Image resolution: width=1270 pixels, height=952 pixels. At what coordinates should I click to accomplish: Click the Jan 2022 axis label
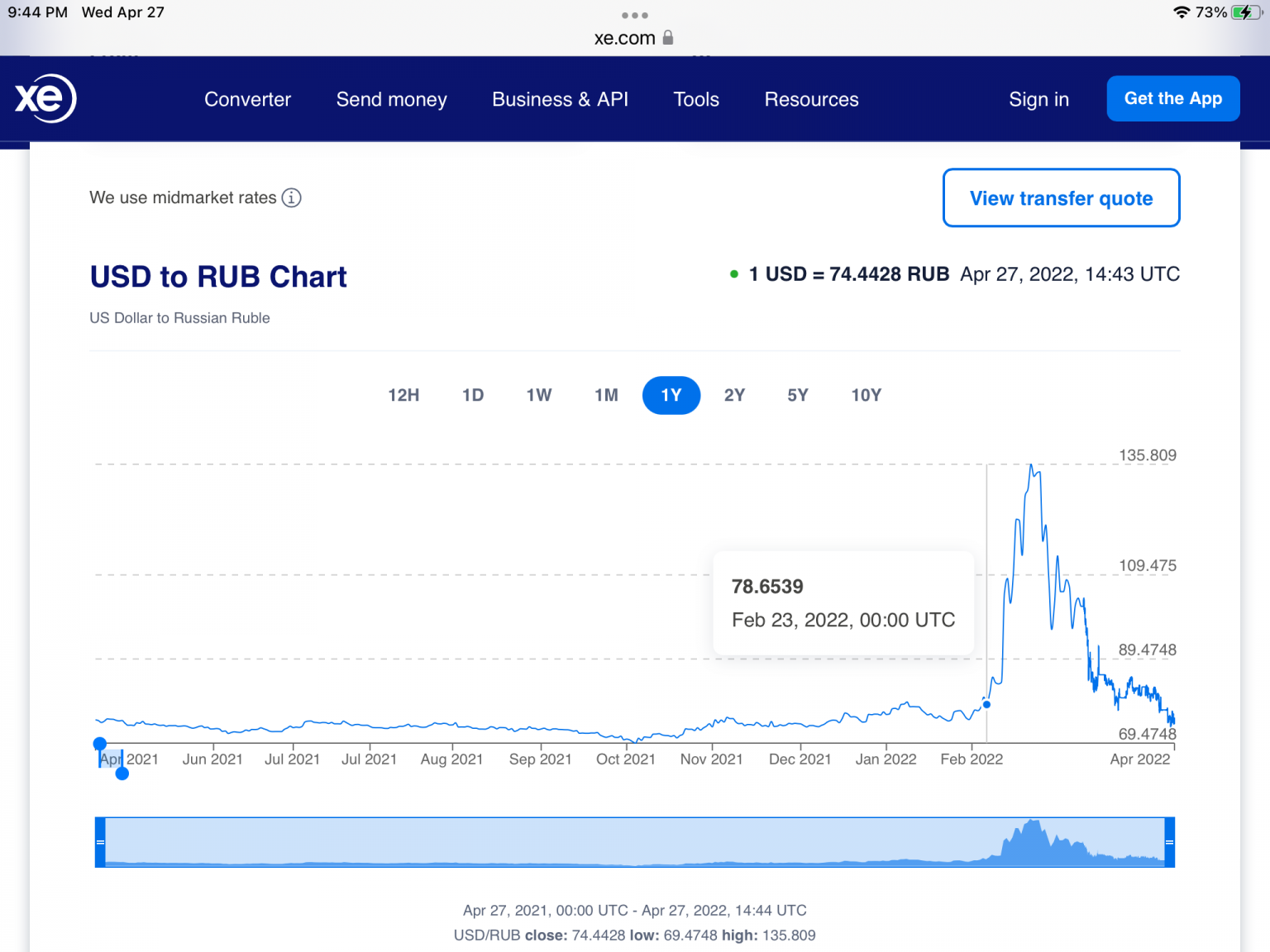coord(886,759)
